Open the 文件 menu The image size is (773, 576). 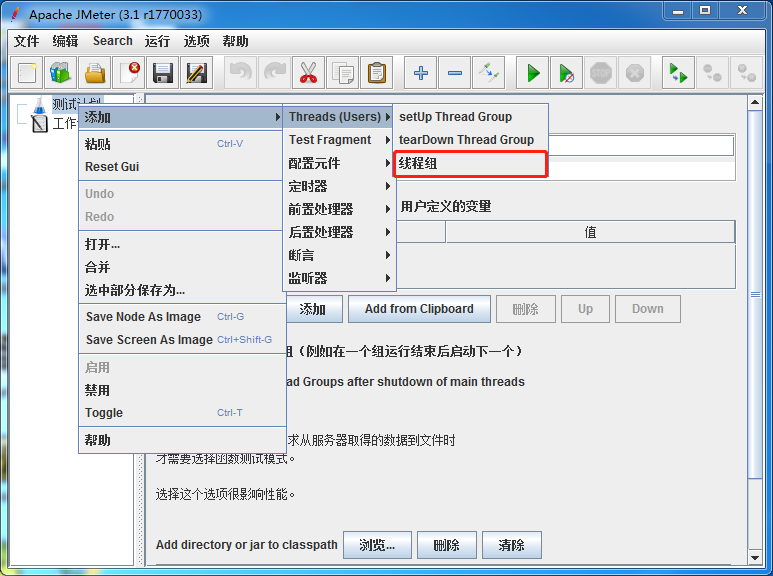pos(26,41)
